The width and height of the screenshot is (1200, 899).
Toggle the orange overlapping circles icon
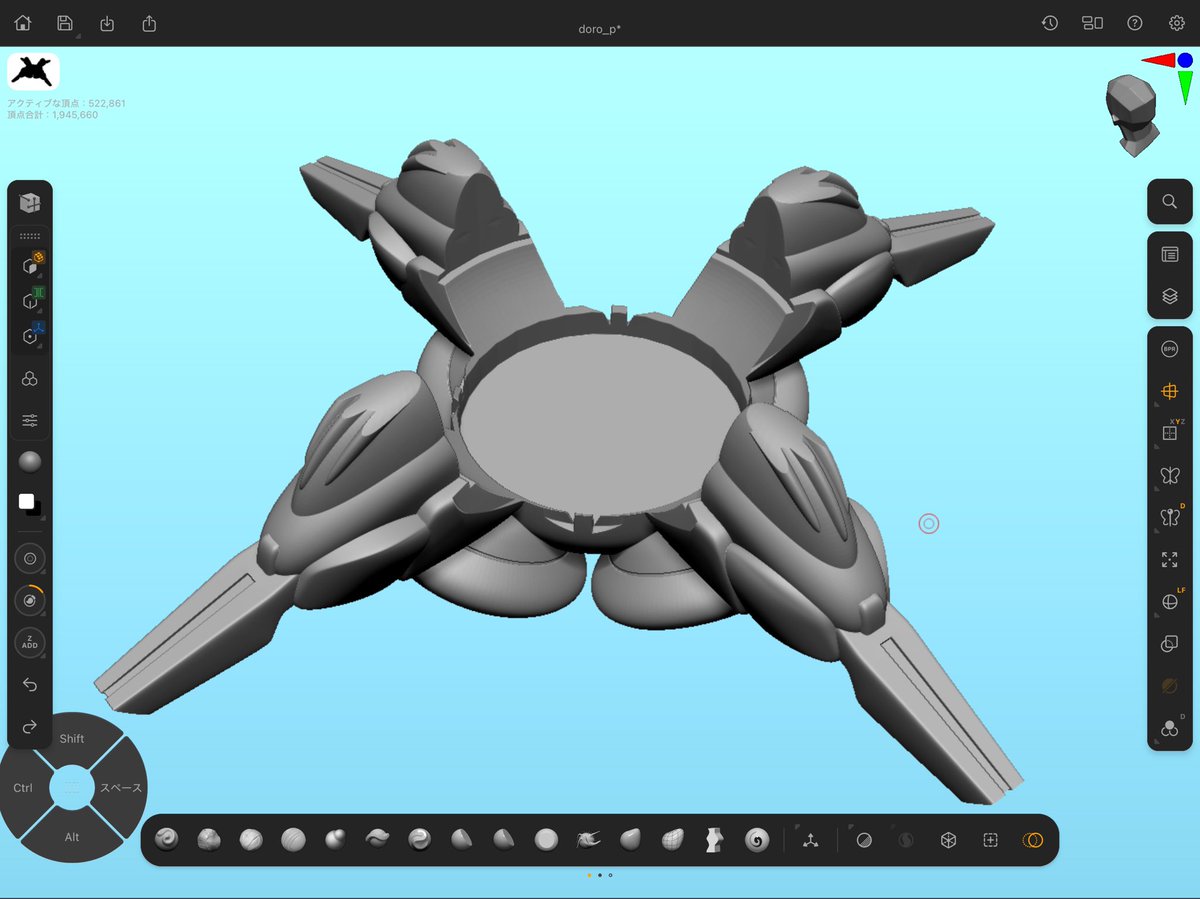pos(1033,840)
